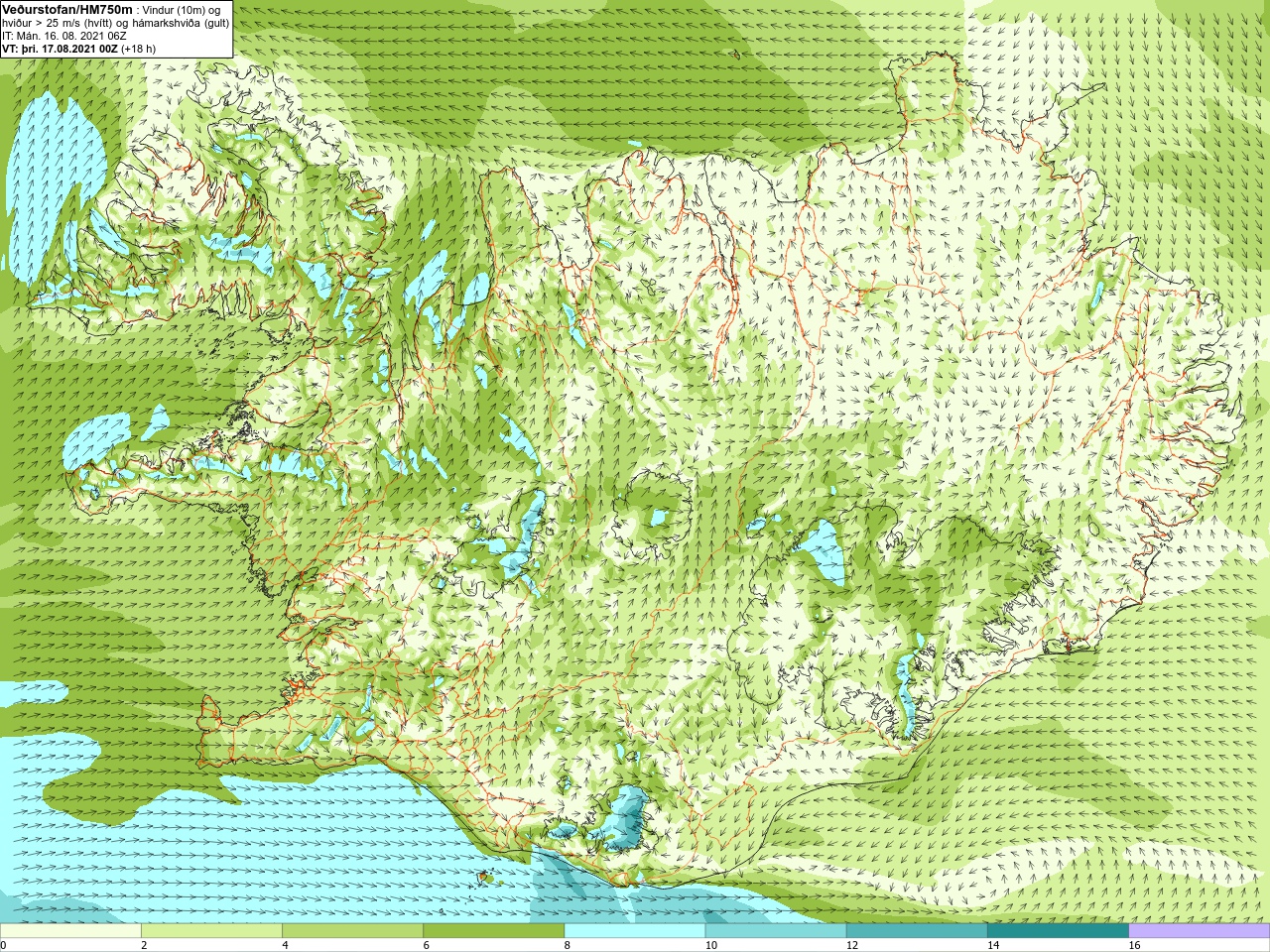
Task: Click the scale label "8"
Action: click(x=568, y=945)
